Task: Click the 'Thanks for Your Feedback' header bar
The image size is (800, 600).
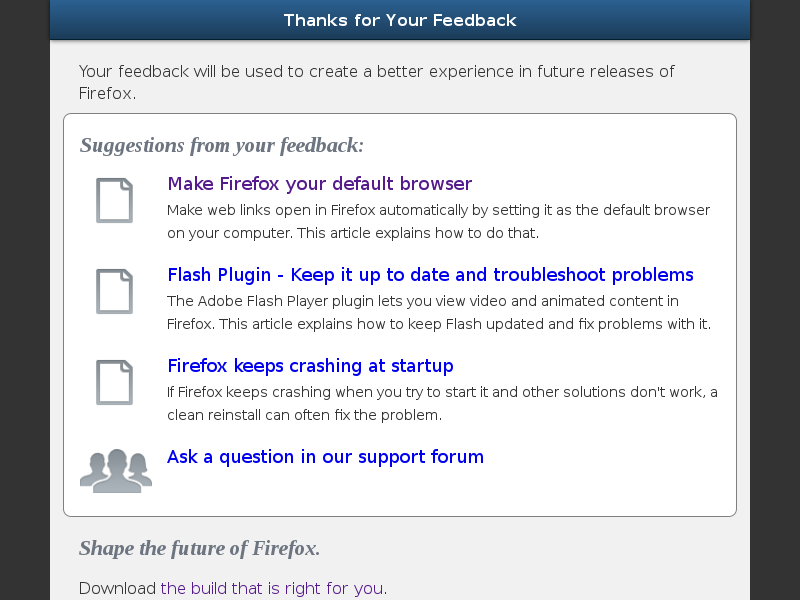Action: tap(400, 20)
